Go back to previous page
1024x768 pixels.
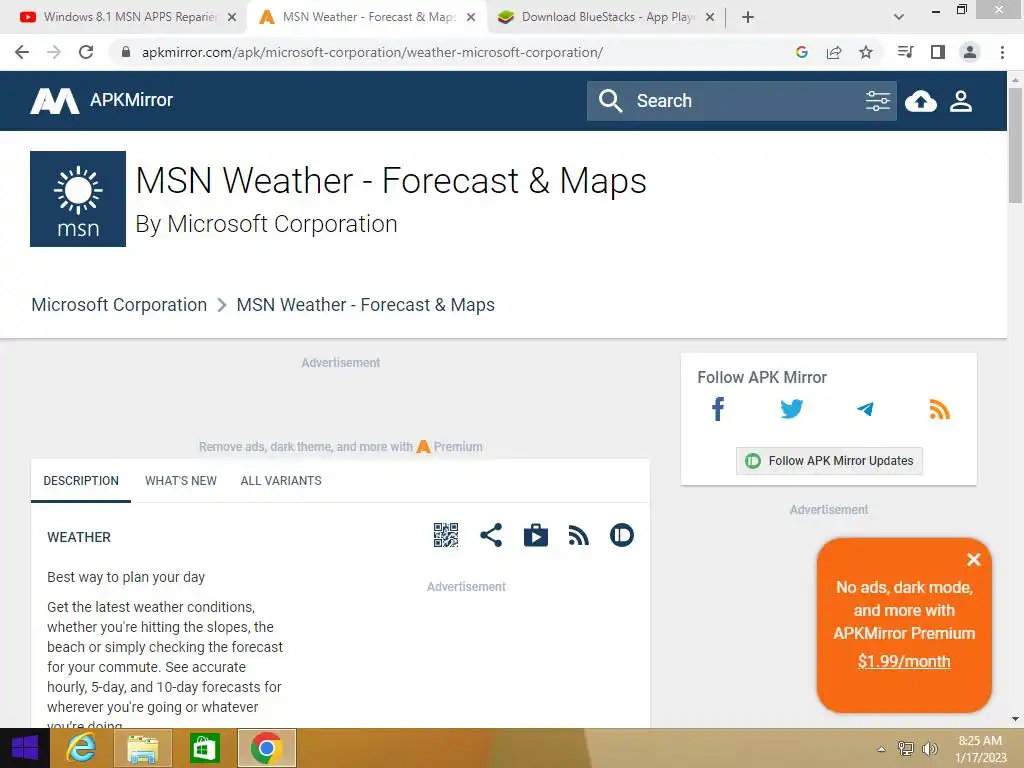22,52
